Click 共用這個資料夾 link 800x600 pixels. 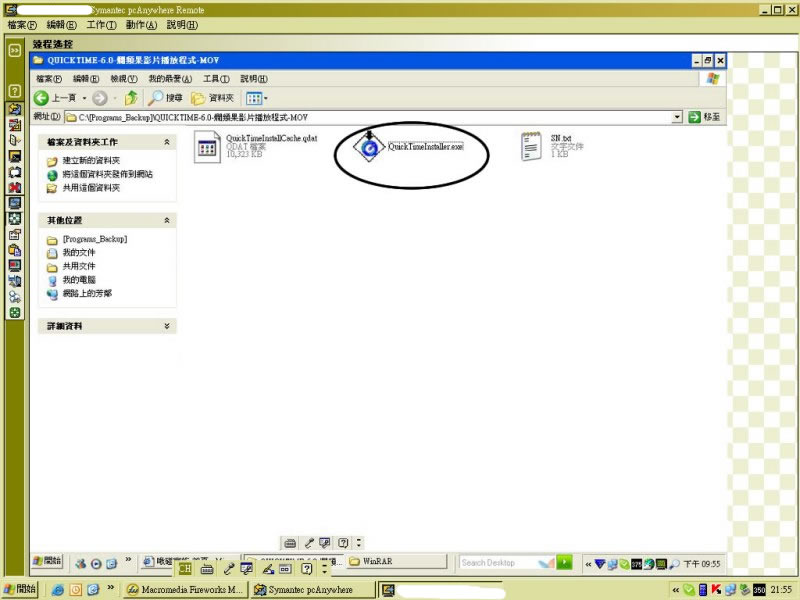pyautogui.click(x=91, y=188)
